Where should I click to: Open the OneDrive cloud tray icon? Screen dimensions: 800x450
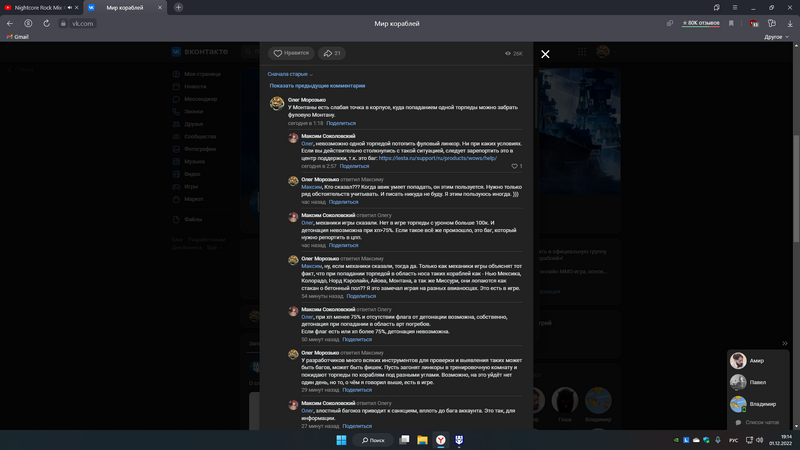tap(696, 440)
